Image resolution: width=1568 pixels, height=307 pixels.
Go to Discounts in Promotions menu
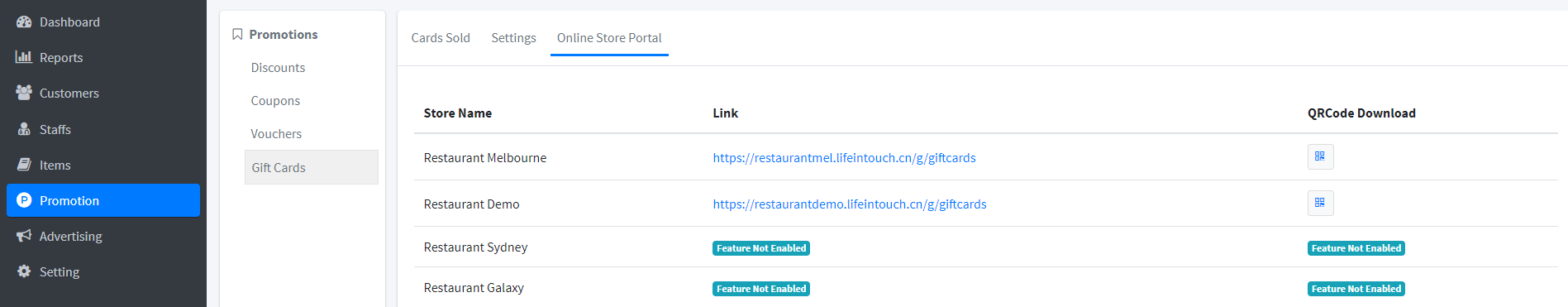tap(278, 68)
